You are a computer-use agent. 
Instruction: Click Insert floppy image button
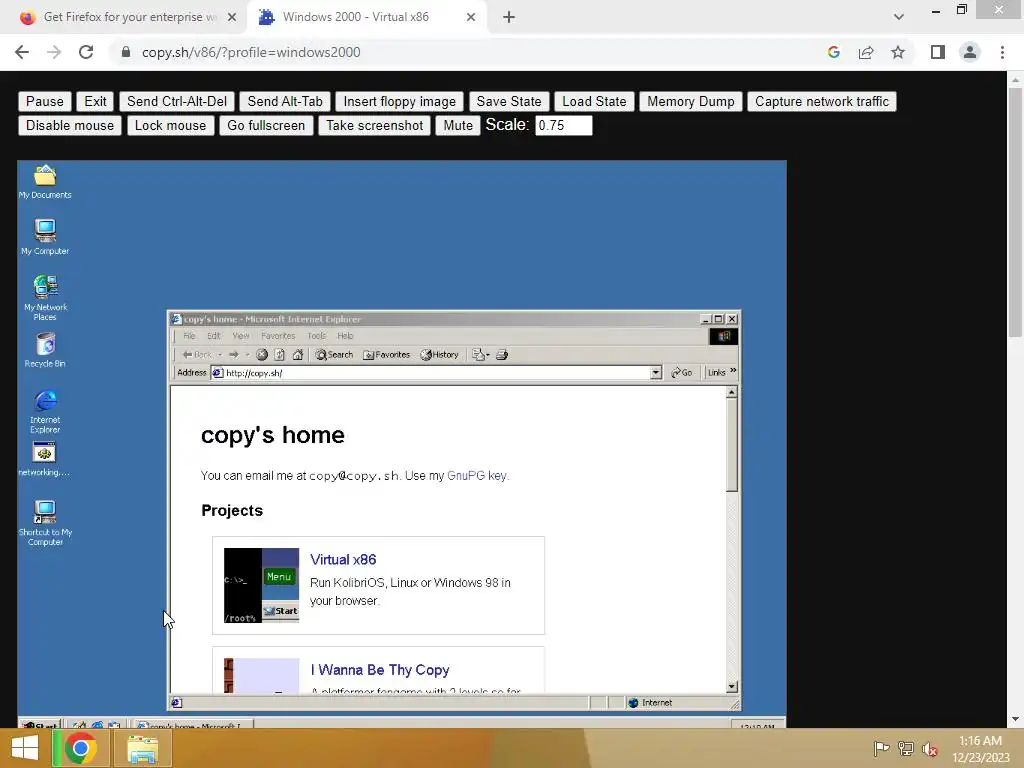[x=400, y=101]
